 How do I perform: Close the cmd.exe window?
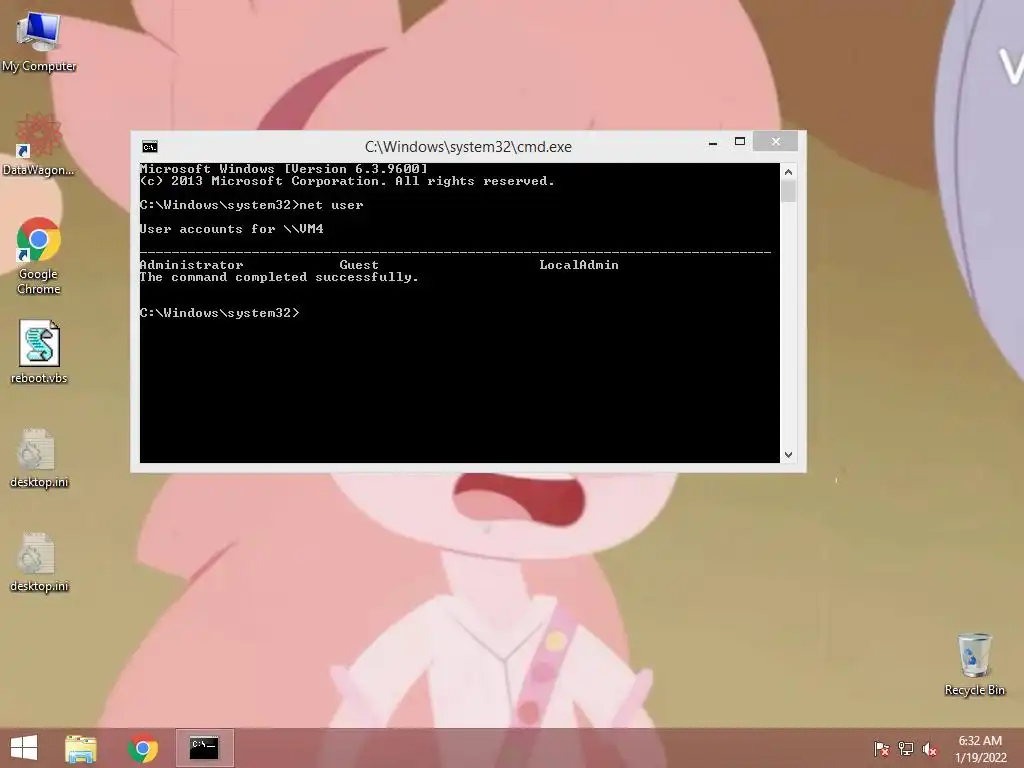click(x=775, y=141)
